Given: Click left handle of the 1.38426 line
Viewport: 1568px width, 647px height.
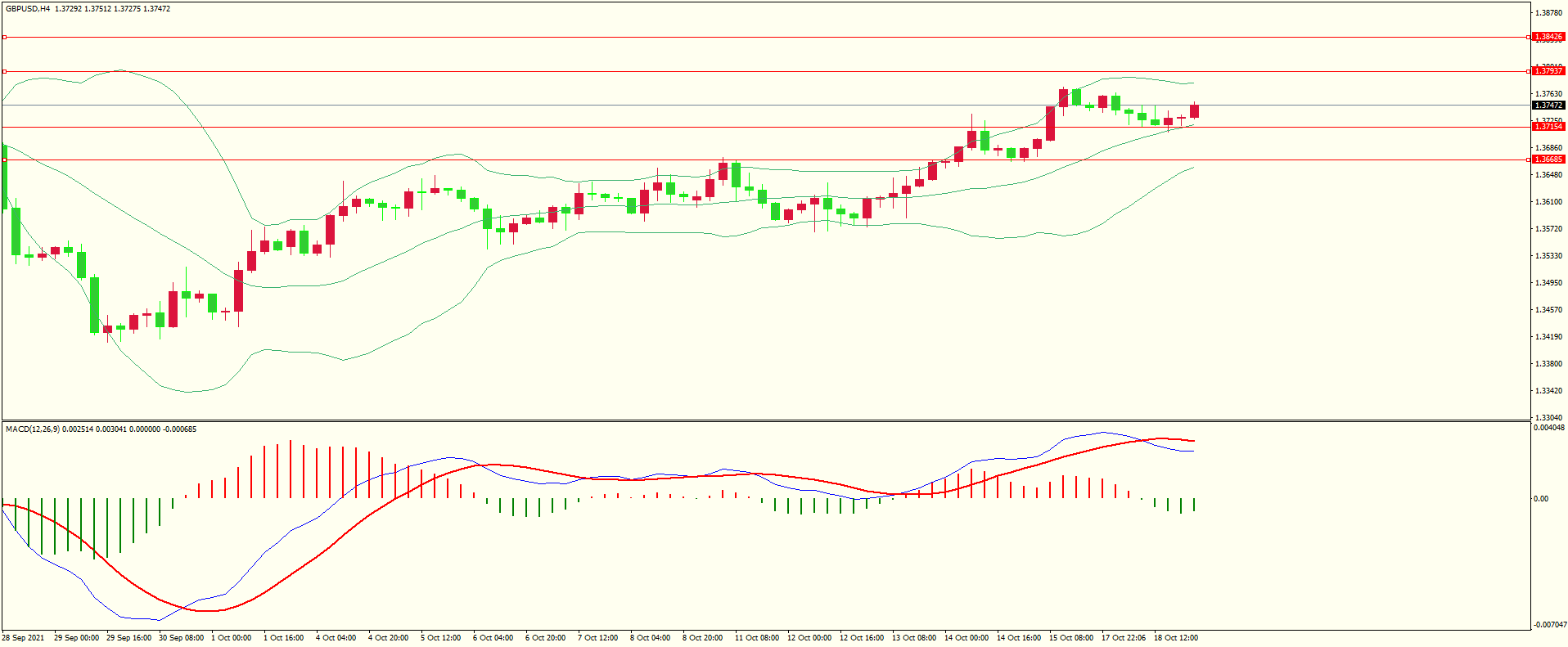Looking at the screenshot, I should pyautogui.click(x=4, y=37).
